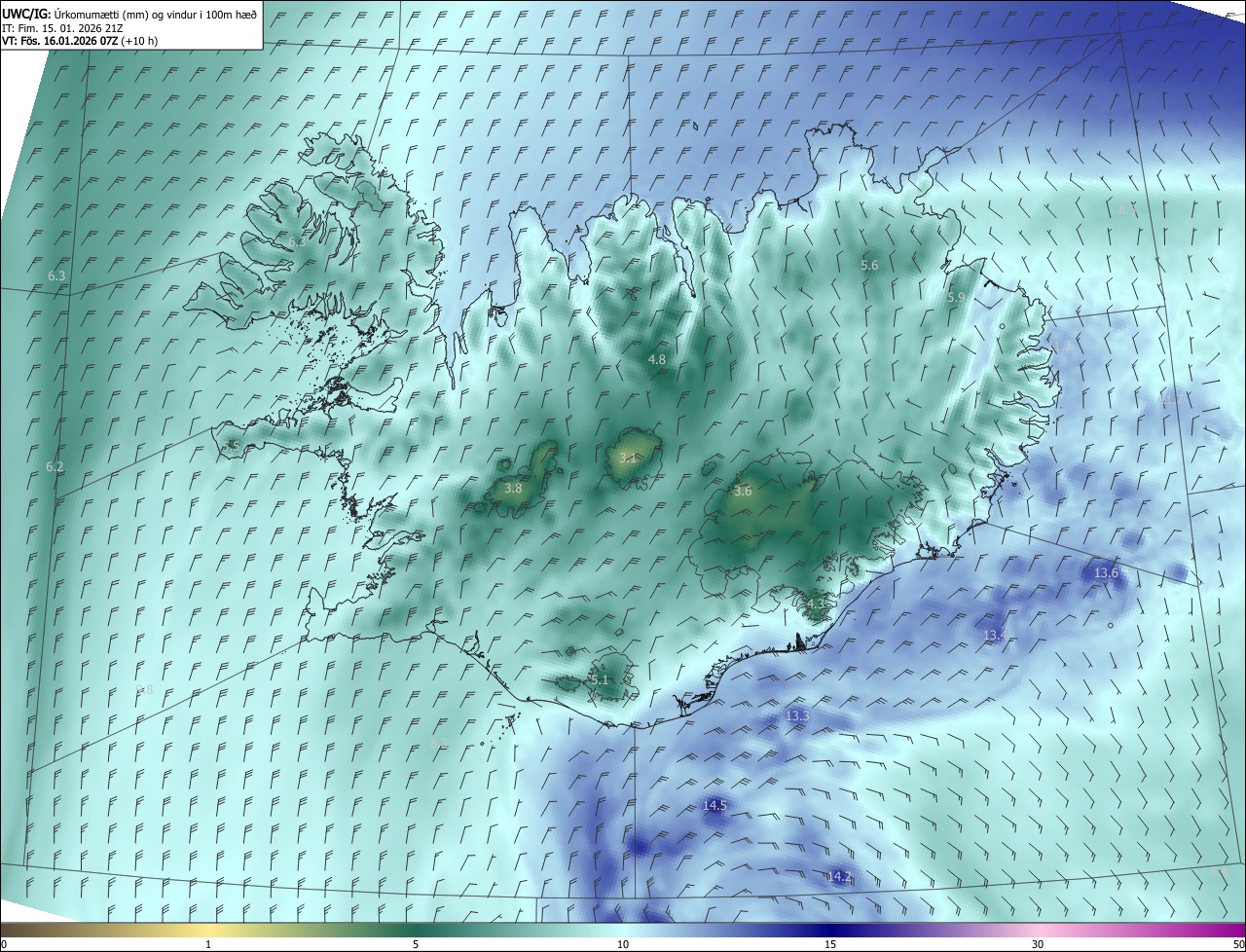Click the 4.3 value label on the map
This screenshot has height=952, width=1246.
[816, 604]
